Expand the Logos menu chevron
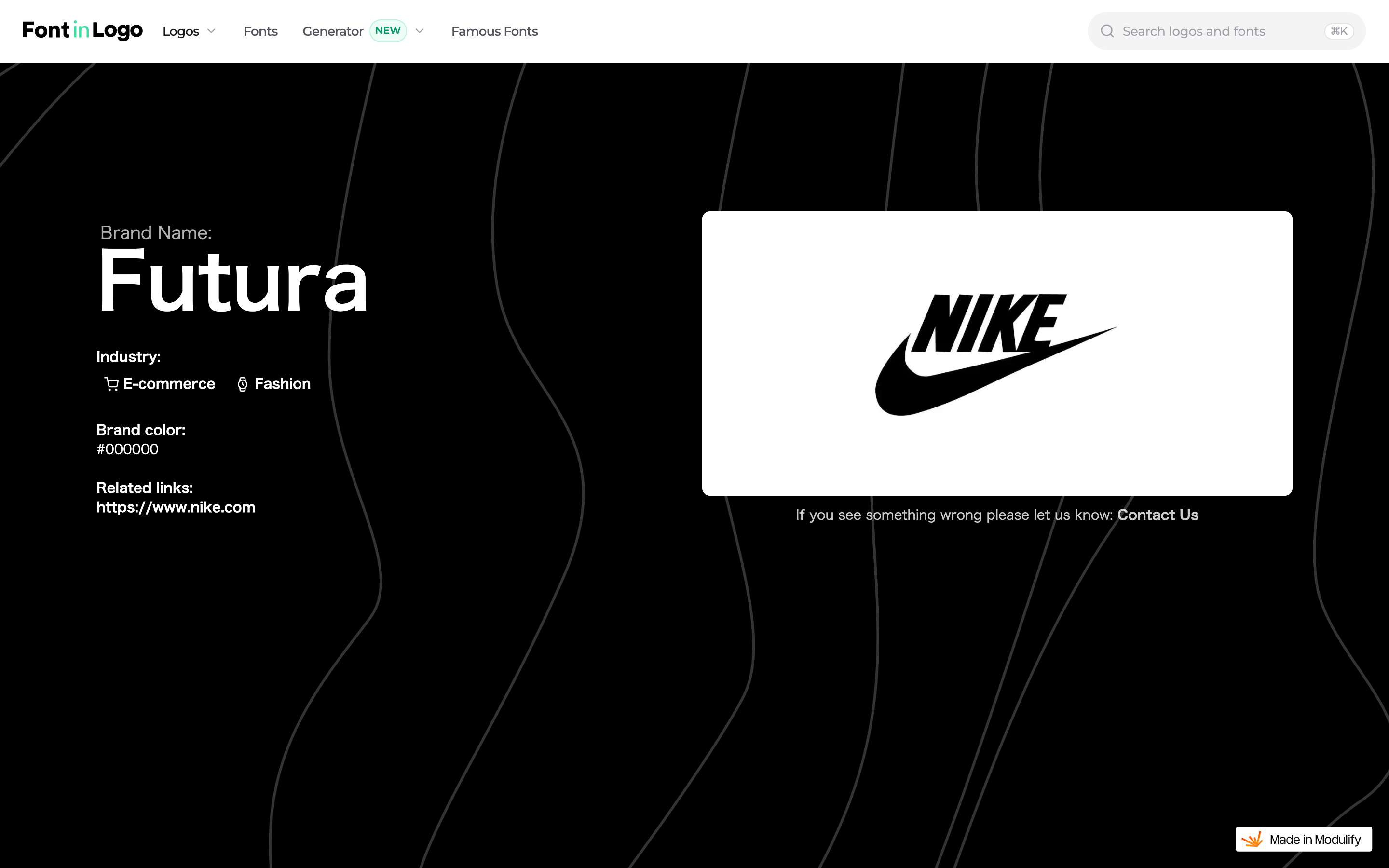Viewport: 1389px width, 868px height. tap(211, 31)
